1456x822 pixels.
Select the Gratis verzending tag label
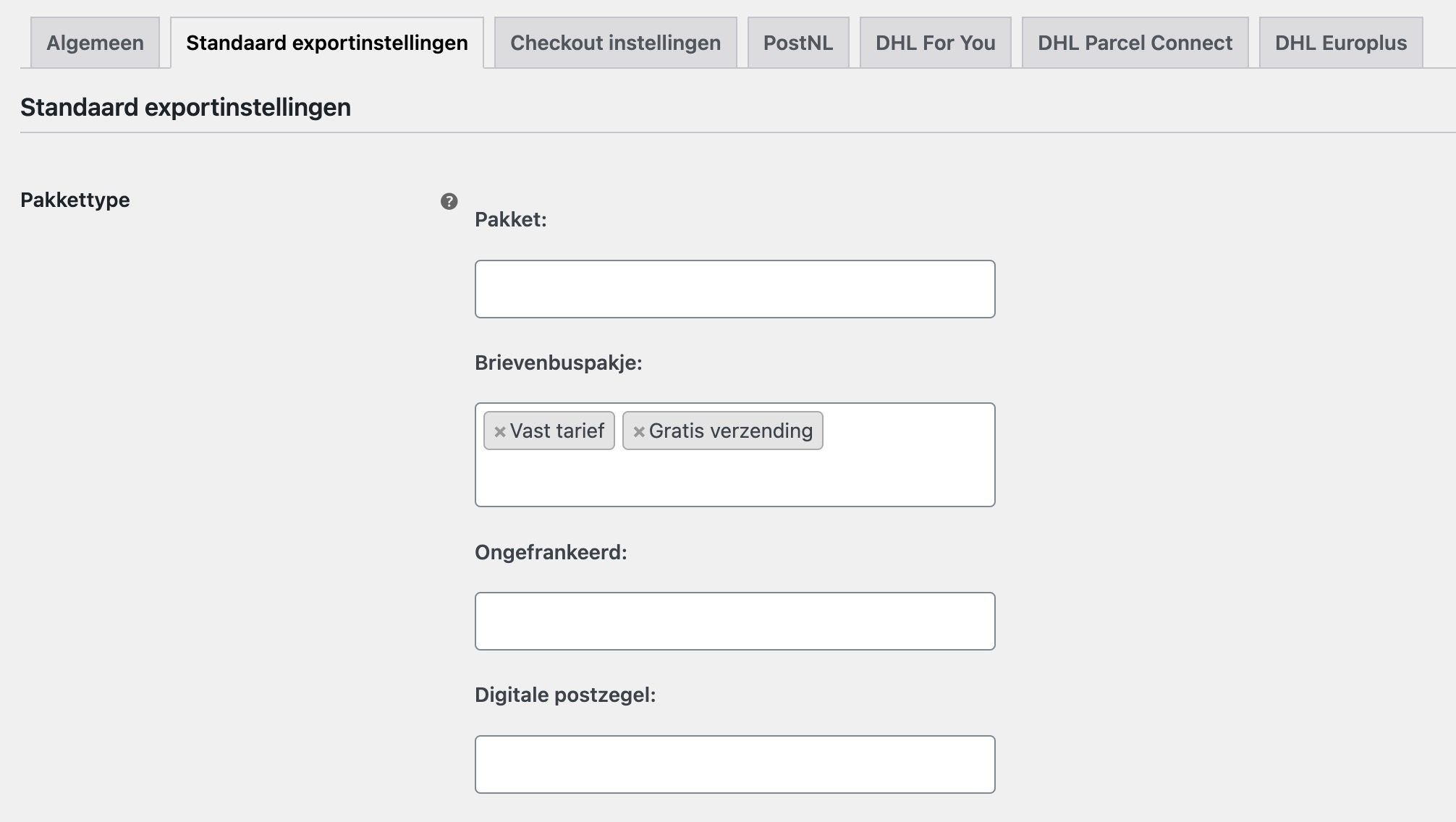[731, 431]
